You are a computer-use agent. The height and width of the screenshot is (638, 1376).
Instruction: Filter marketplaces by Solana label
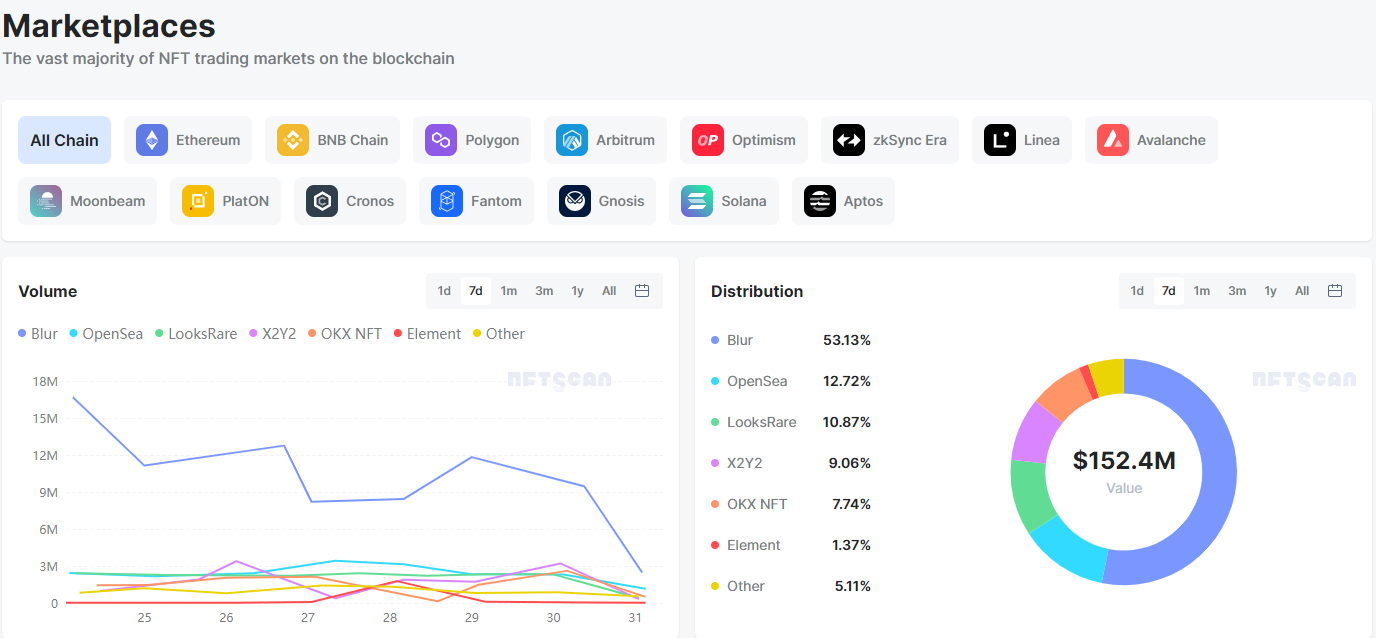[744, 201]
